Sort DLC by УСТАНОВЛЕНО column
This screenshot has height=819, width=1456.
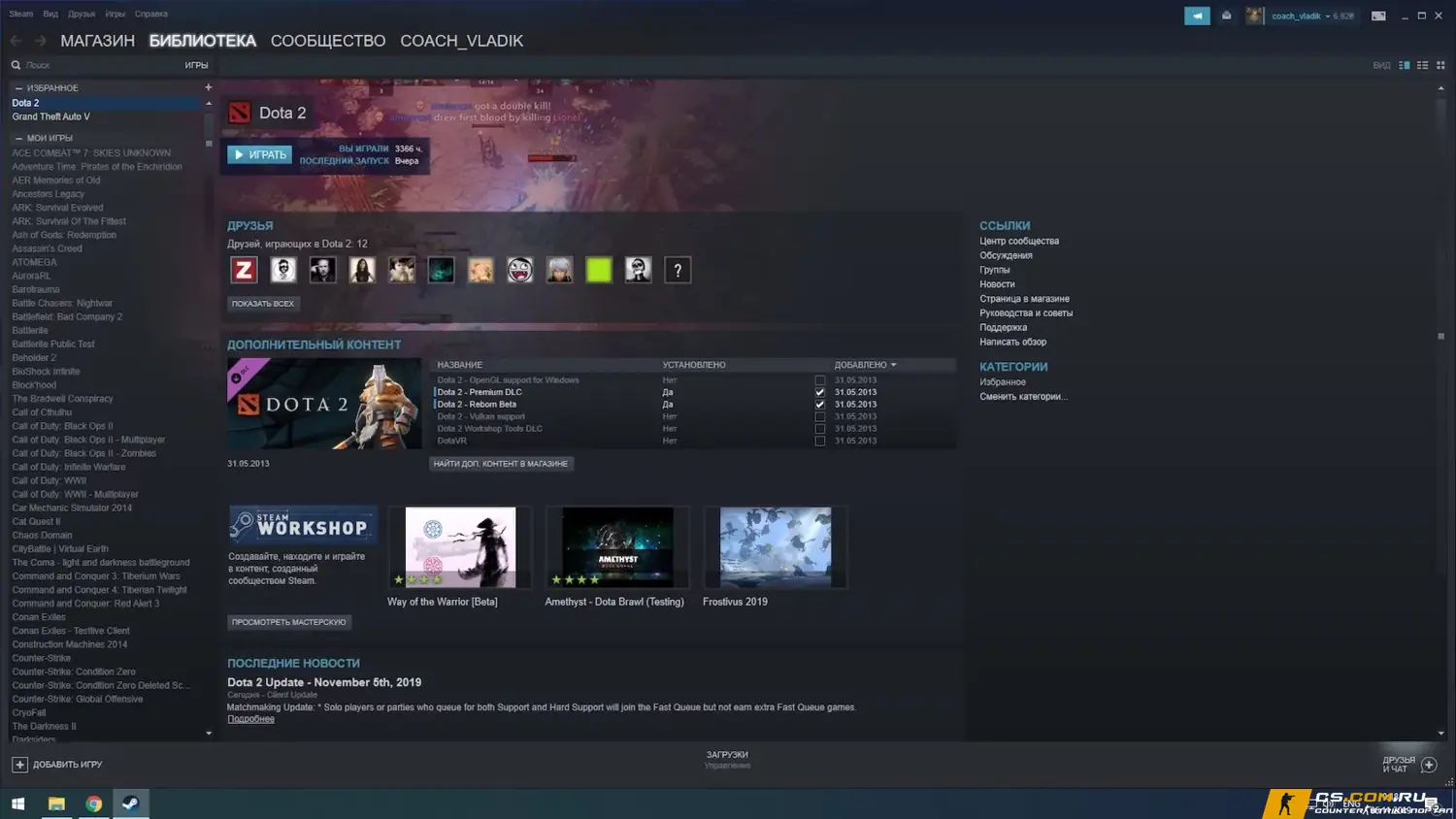tap(694, 365)
